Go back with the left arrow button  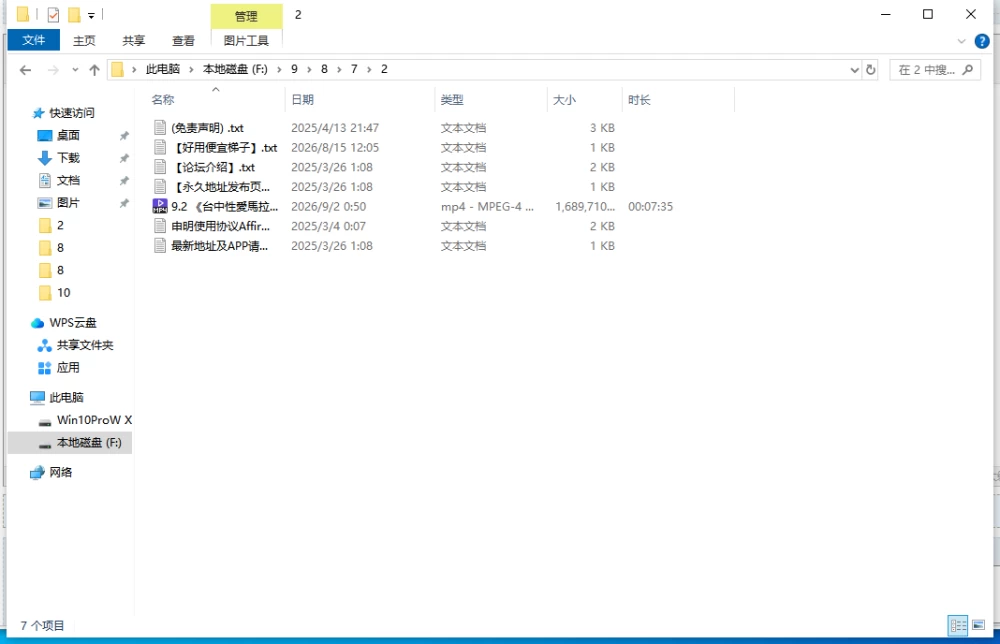26,70
